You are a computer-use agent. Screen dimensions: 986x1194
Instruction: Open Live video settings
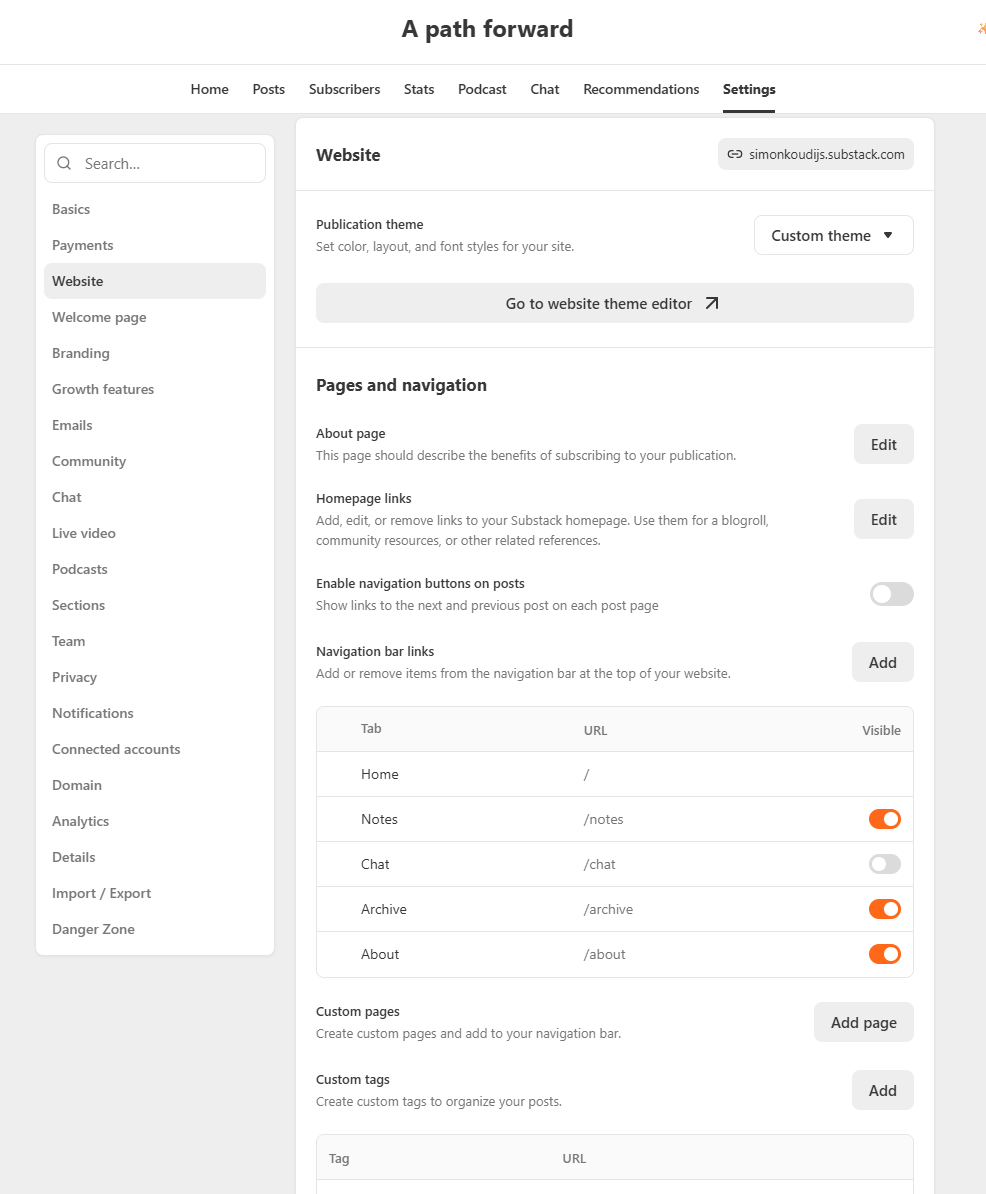[x=155, y=533]
